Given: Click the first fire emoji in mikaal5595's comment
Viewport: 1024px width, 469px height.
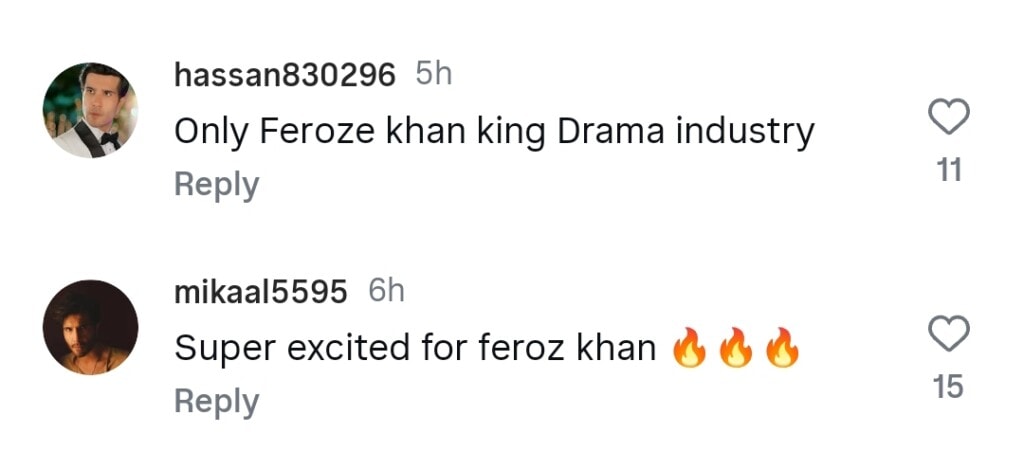Looking at the screenshot, I should pos(690,349).
